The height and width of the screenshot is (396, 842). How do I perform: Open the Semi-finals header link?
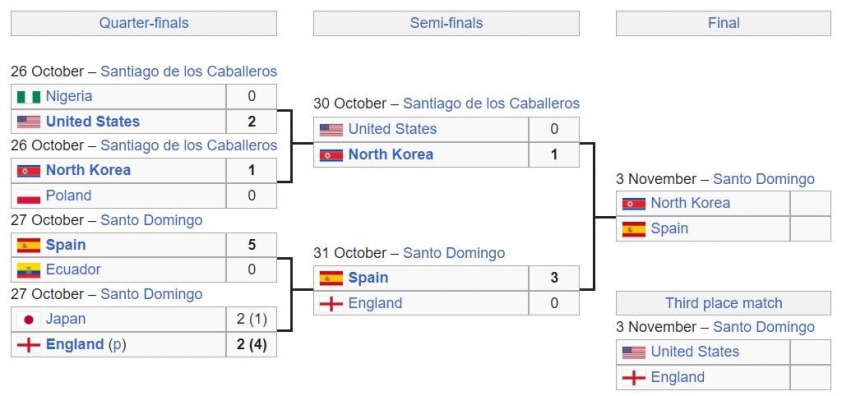tap(446, 23)
